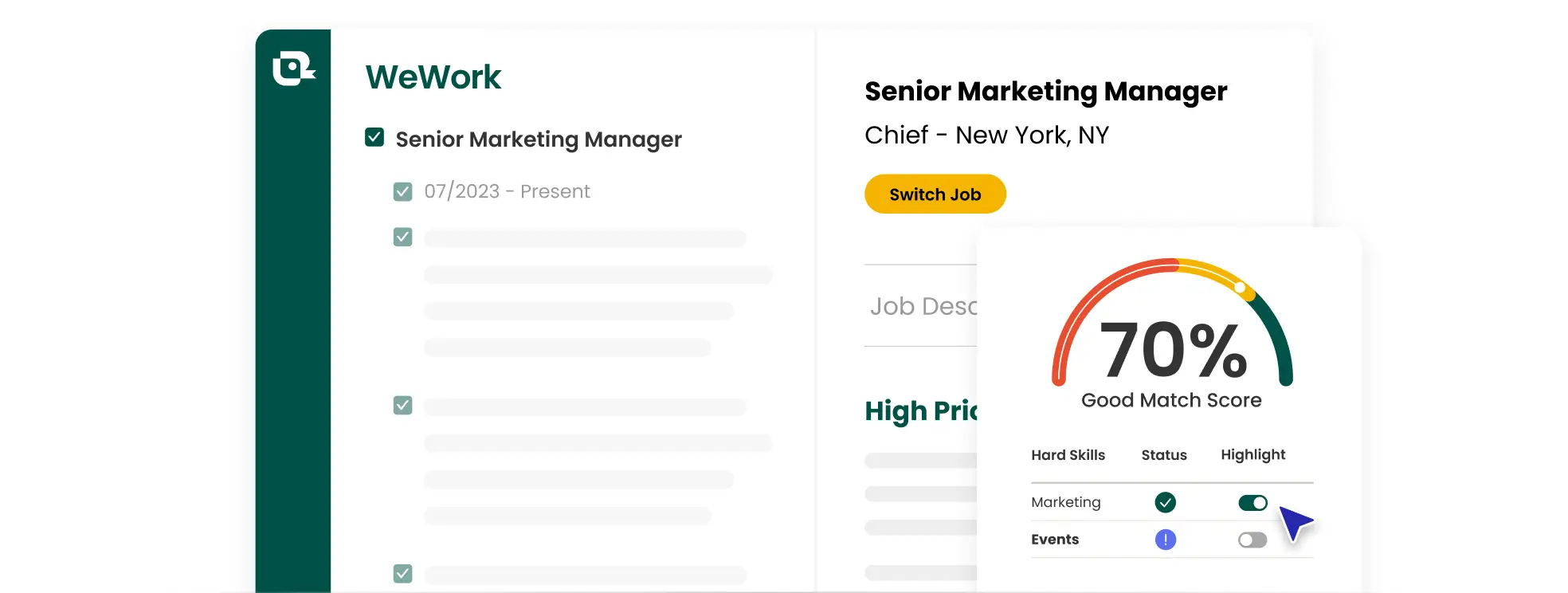Select the Hard Skills column header
The image size is (1568, 593).
pos(1068,455)
